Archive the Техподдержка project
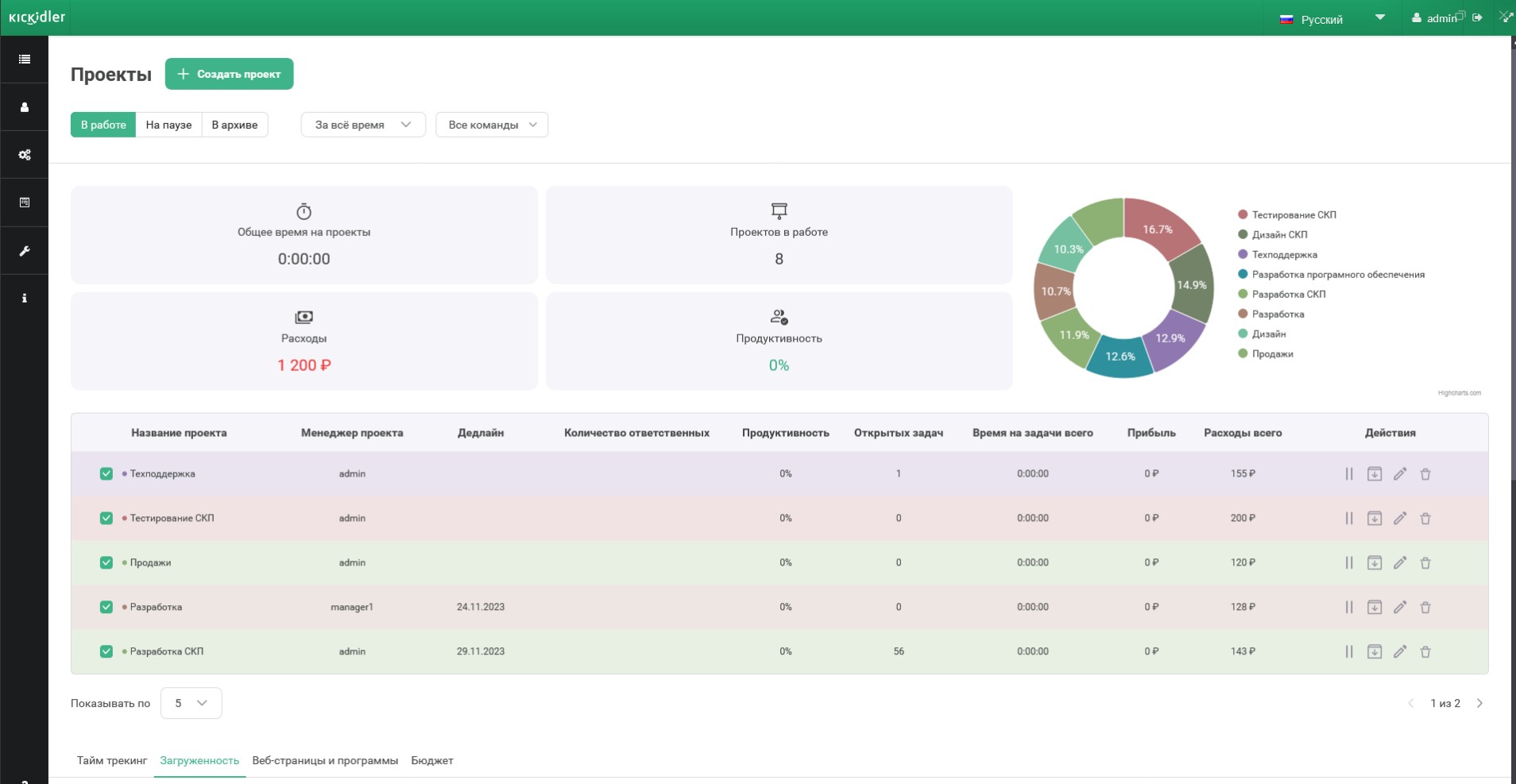1516x784 pixels. click(1375, 474)
